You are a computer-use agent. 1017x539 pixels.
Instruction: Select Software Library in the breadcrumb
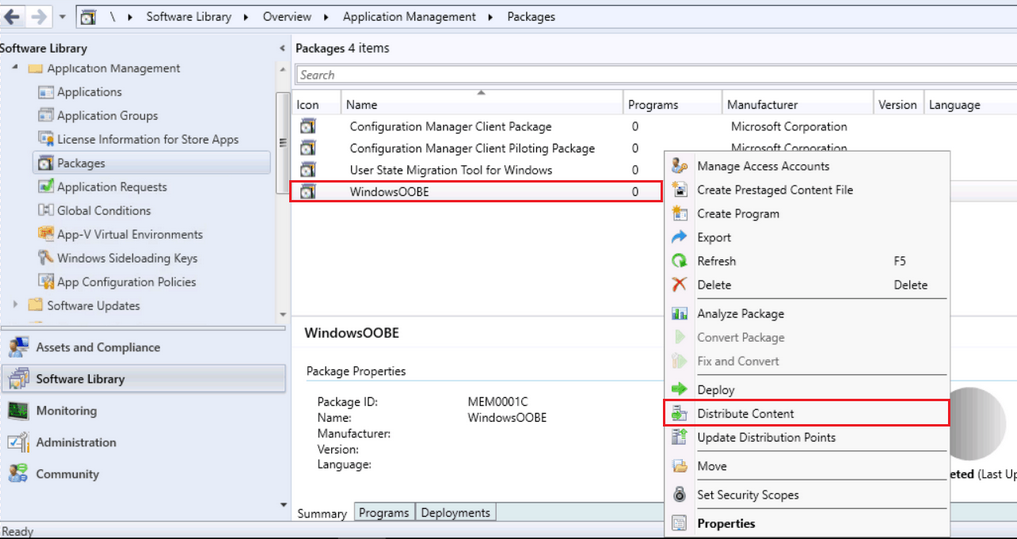(x=189, y=17)
